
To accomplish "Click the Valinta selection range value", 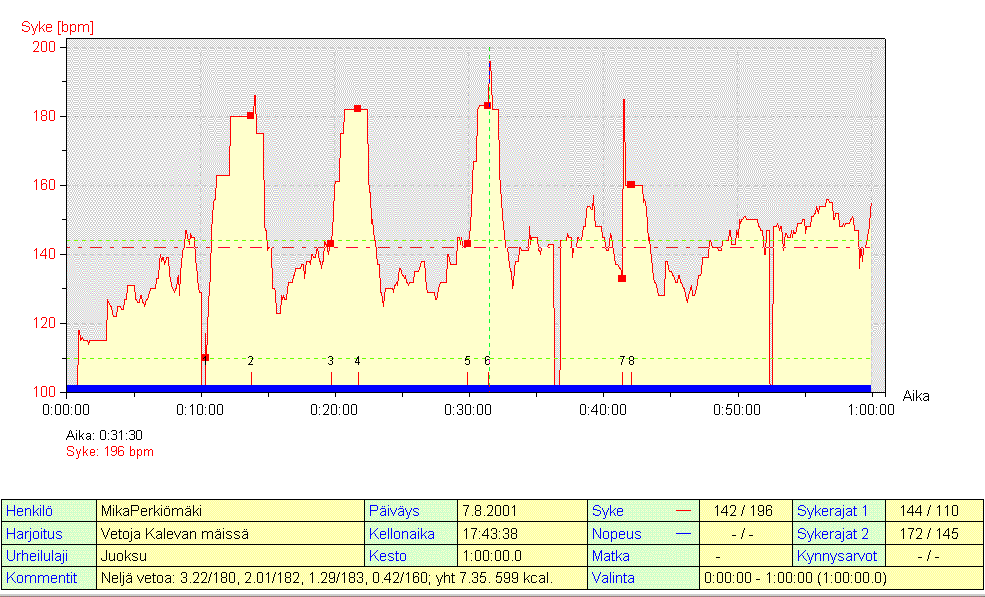I will pyautogui.click(x=795, y=578).
